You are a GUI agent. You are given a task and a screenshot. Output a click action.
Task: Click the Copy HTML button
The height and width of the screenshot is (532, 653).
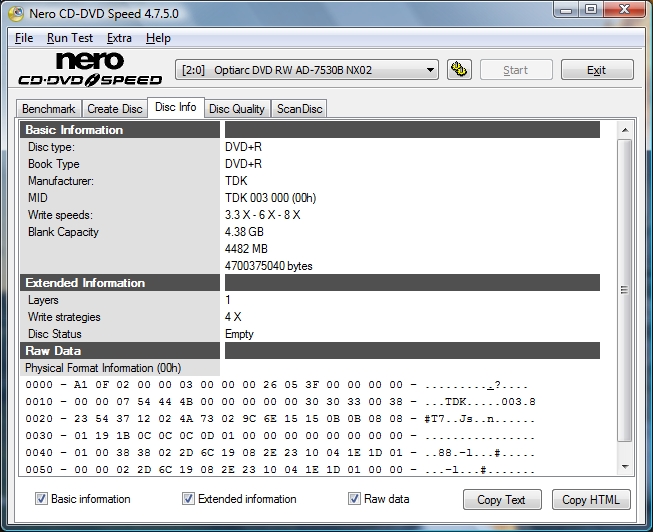coord(591,499)
